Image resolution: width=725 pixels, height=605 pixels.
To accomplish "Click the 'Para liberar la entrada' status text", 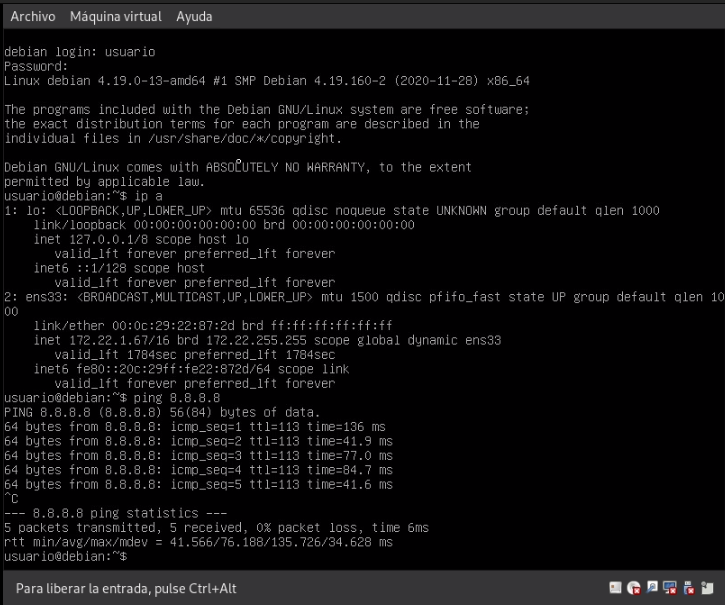I will coord(126,588).
